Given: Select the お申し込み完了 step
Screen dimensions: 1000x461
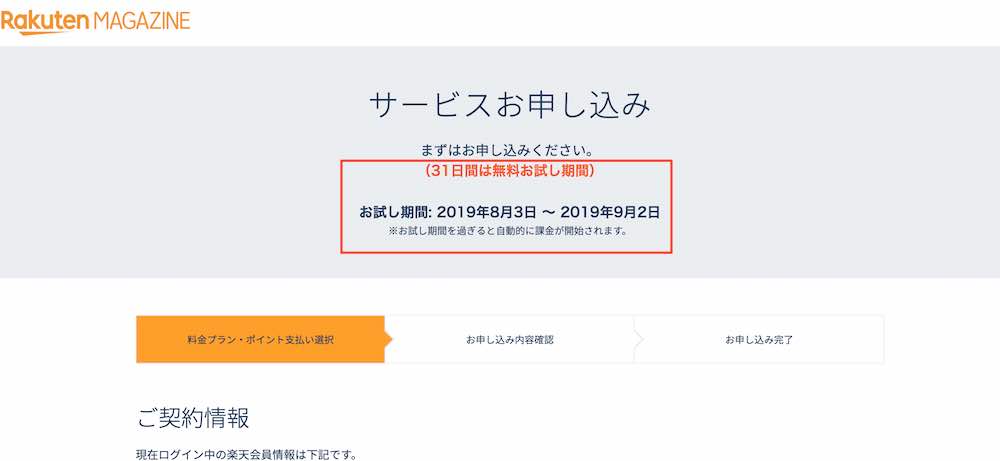Looking at the screenshot, I should [x=759, y=339].
